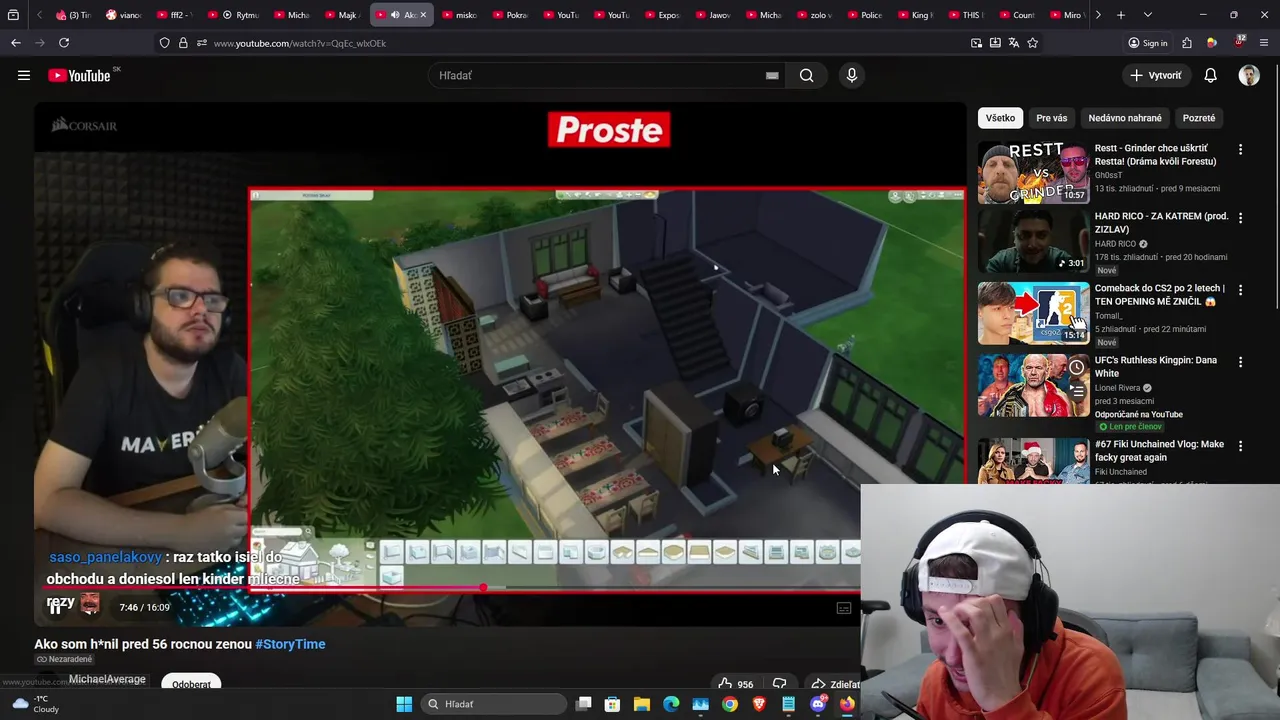
Task: Open the Windows Start menu
Action: [404, 704]
